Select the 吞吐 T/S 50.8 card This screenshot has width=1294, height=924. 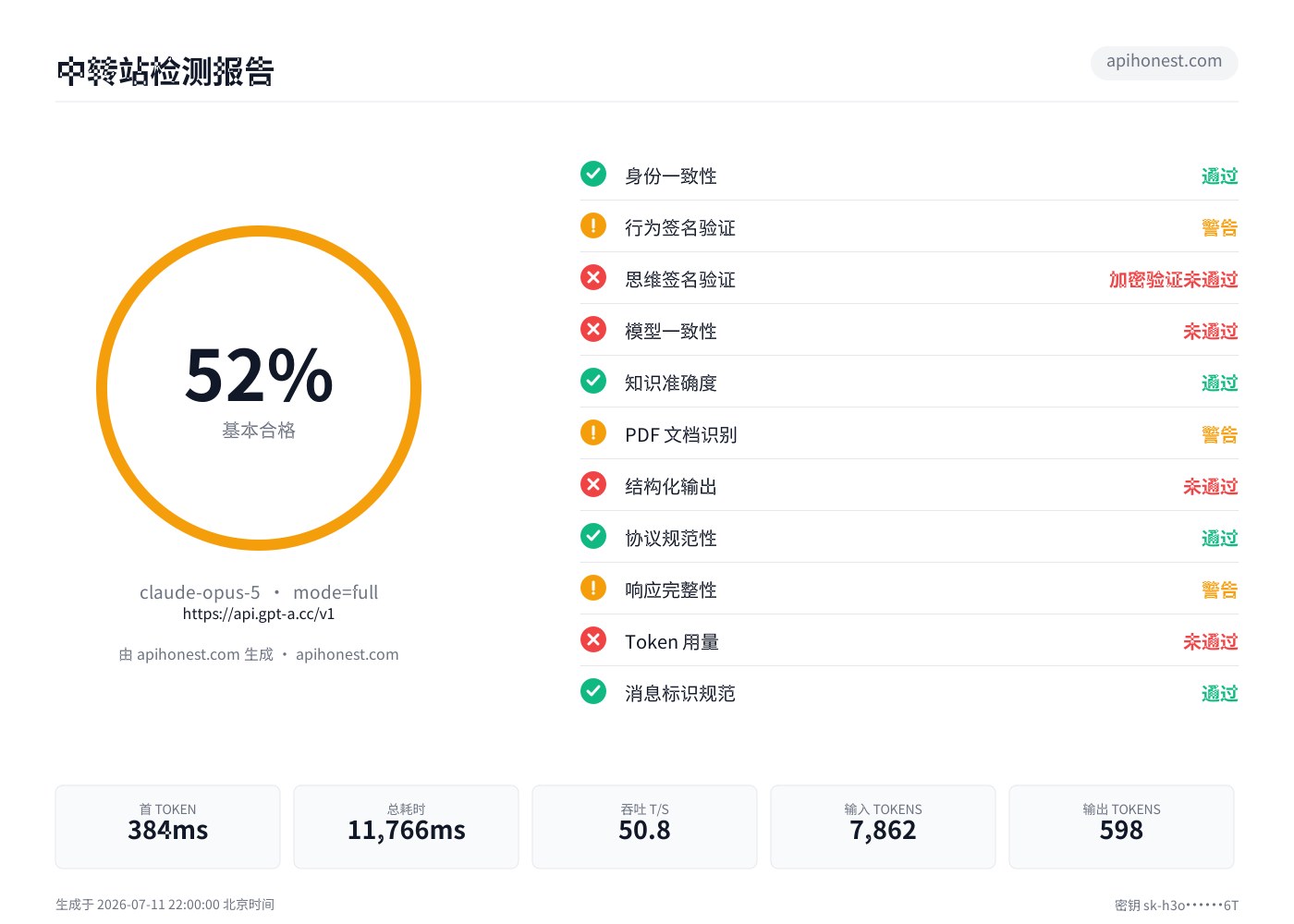[x=644, y=827]
